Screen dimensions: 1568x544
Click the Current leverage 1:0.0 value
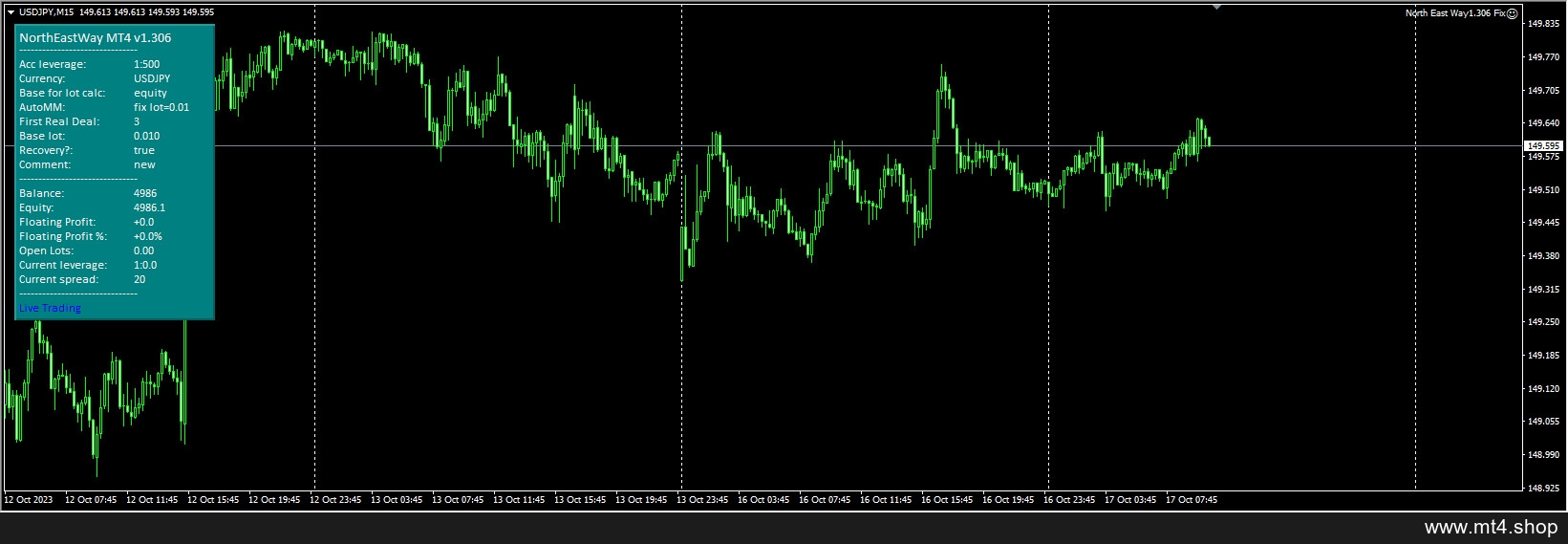145,265
